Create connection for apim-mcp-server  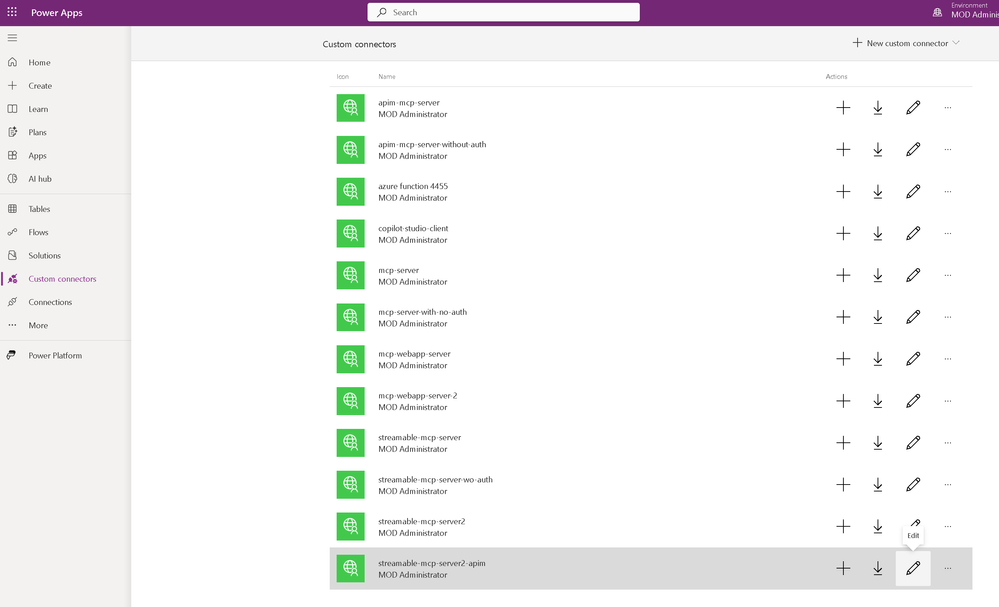point(843,108)
